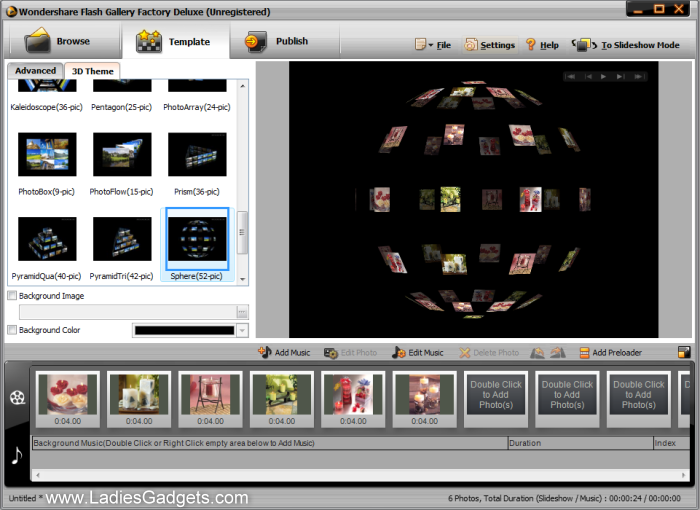Select the PyramidTri(42-pic) theme thumbnail
700x510 pixels.
[x=122, y=239]
